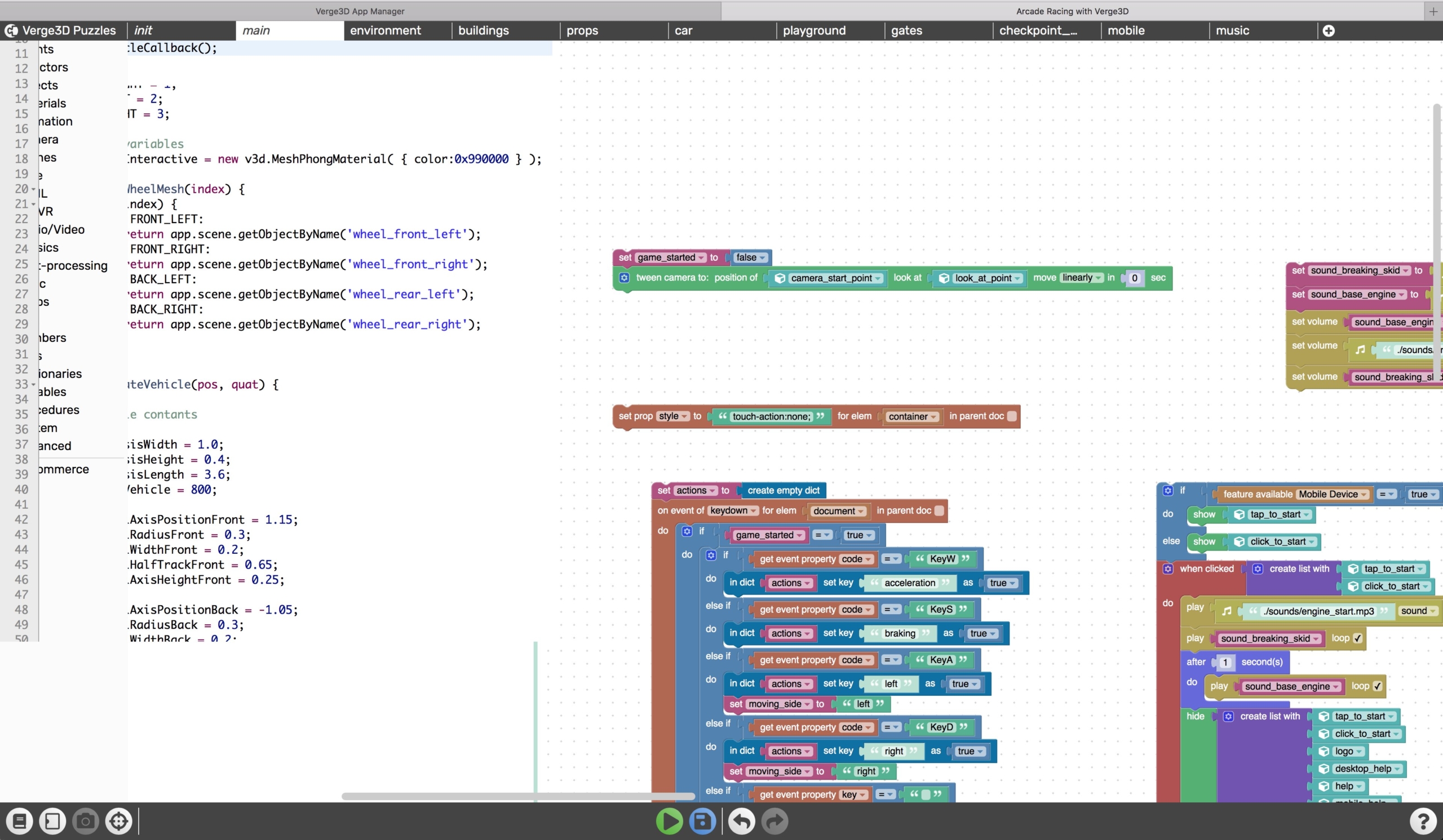Image resolution: width=1443 pixels, height=840 pixels.
Task: Redo with the grey redo arrow
Action: (x=774, y=821)
